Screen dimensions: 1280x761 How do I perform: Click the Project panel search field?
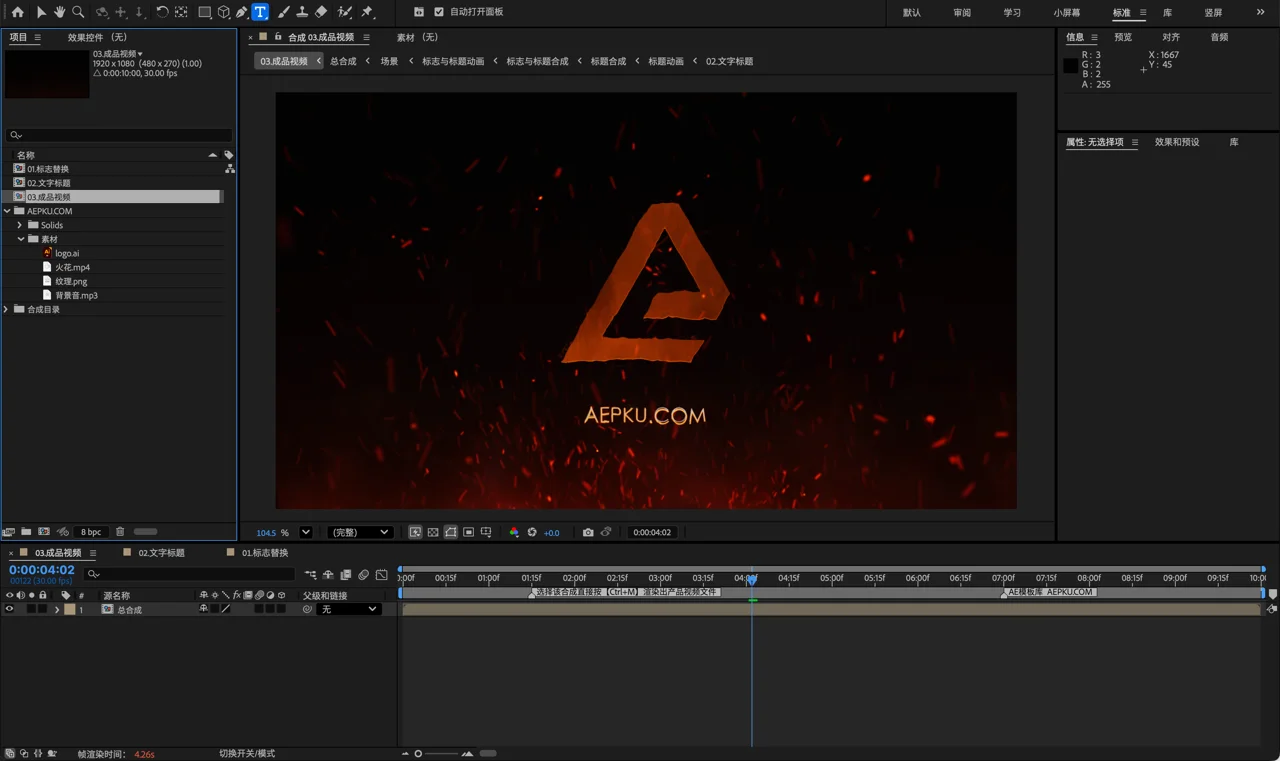(x=119, y=135)
